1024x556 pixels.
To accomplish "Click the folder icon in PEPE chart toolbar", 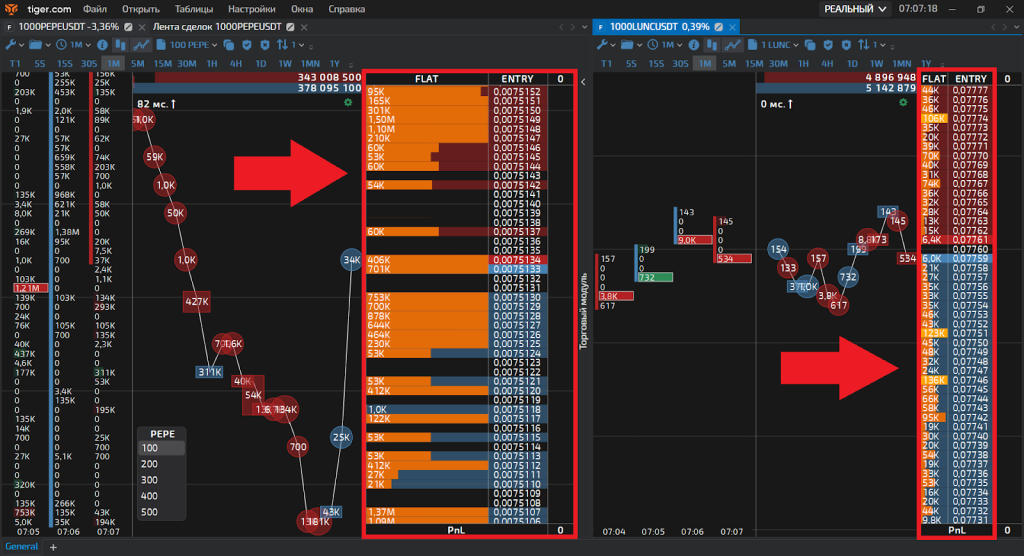I will pos(35,45).
